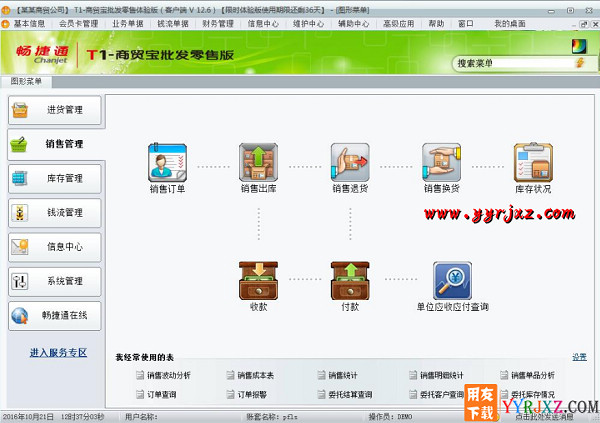600x423 pixels.
Task: Open the 委托客户查询 report
Action: pyautogui.click(x=436, y=394)
